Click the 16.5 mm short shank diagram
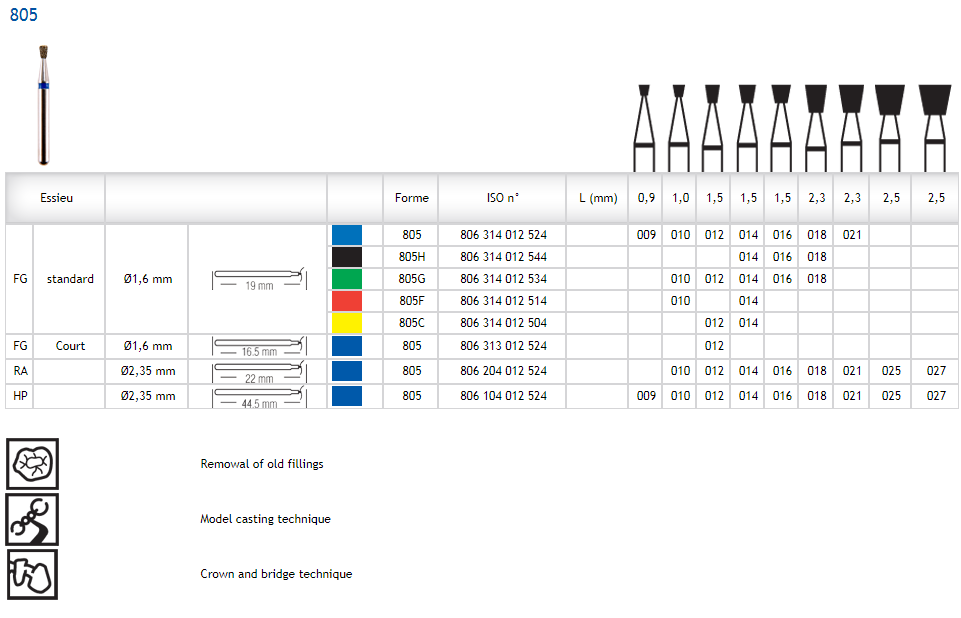Image resolution: width=961 pixels, height=618 pixels. (258, 347)
